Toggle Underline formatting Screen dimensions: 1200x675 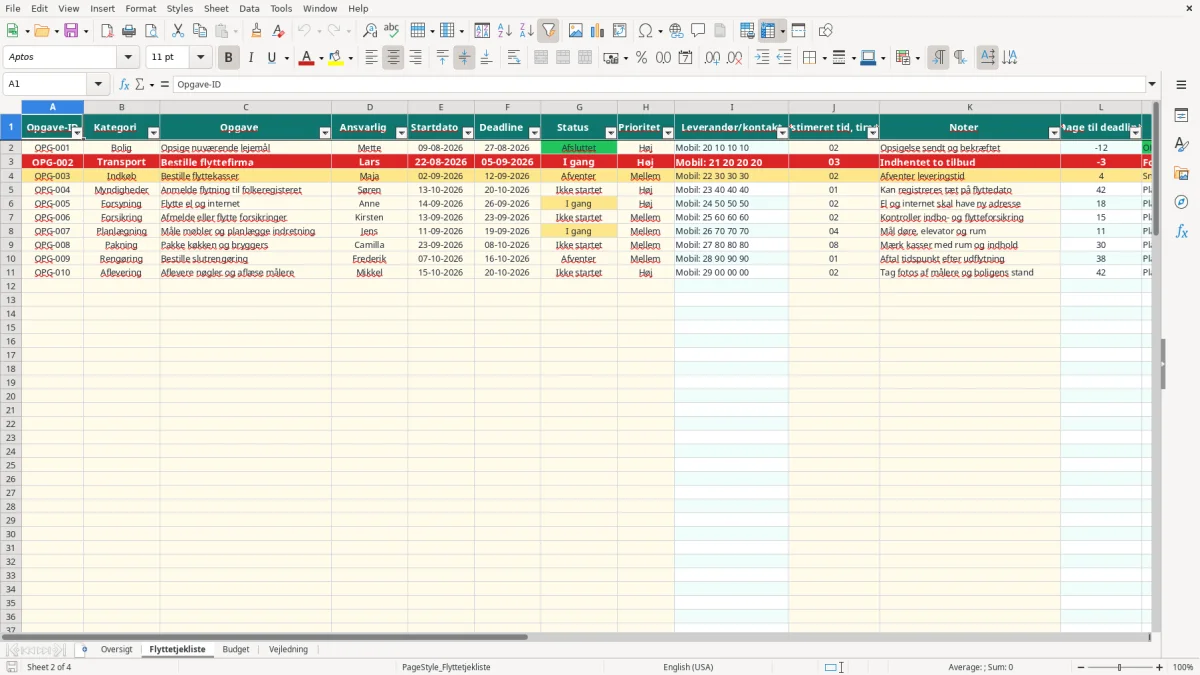[271, 58]
